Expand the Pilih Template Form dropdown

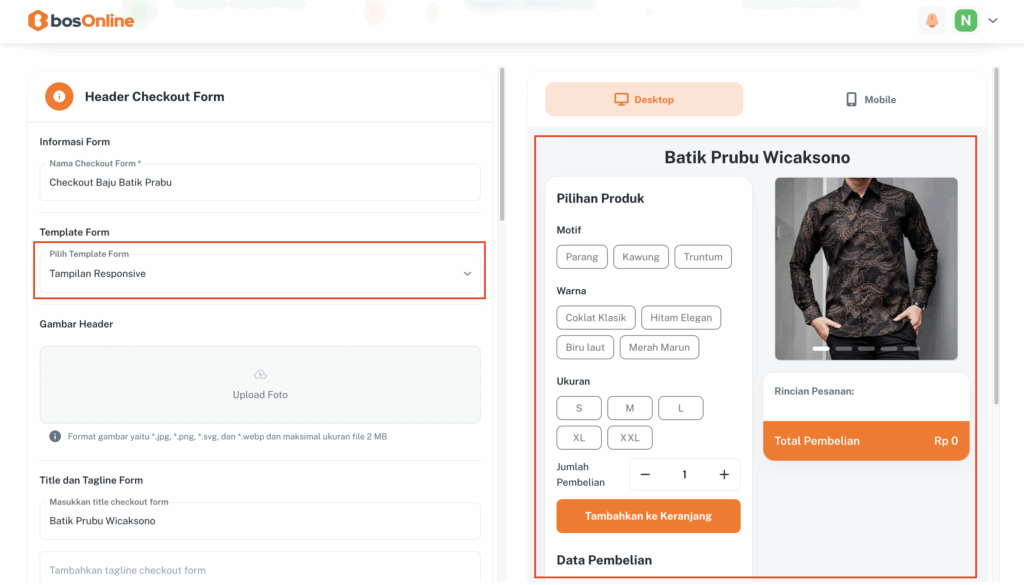466,274
